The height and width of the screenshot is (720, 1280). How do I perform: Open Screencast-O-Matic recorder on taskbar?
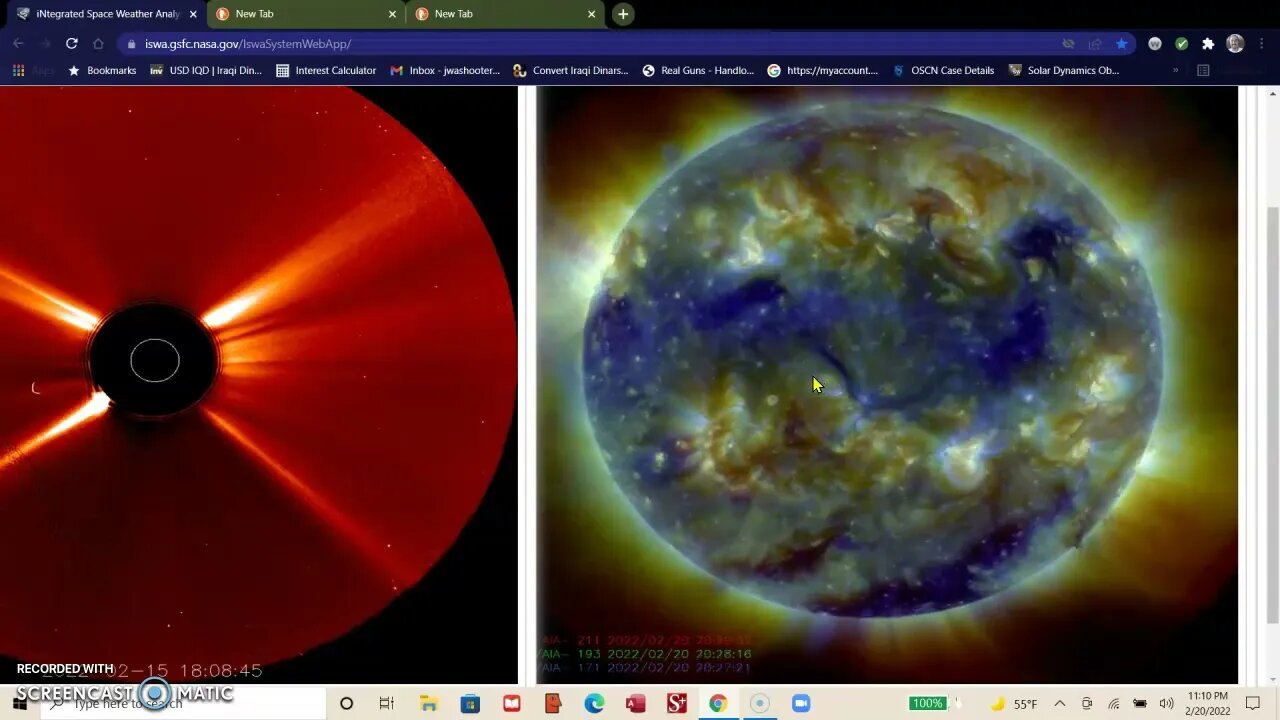coord(759,703)
